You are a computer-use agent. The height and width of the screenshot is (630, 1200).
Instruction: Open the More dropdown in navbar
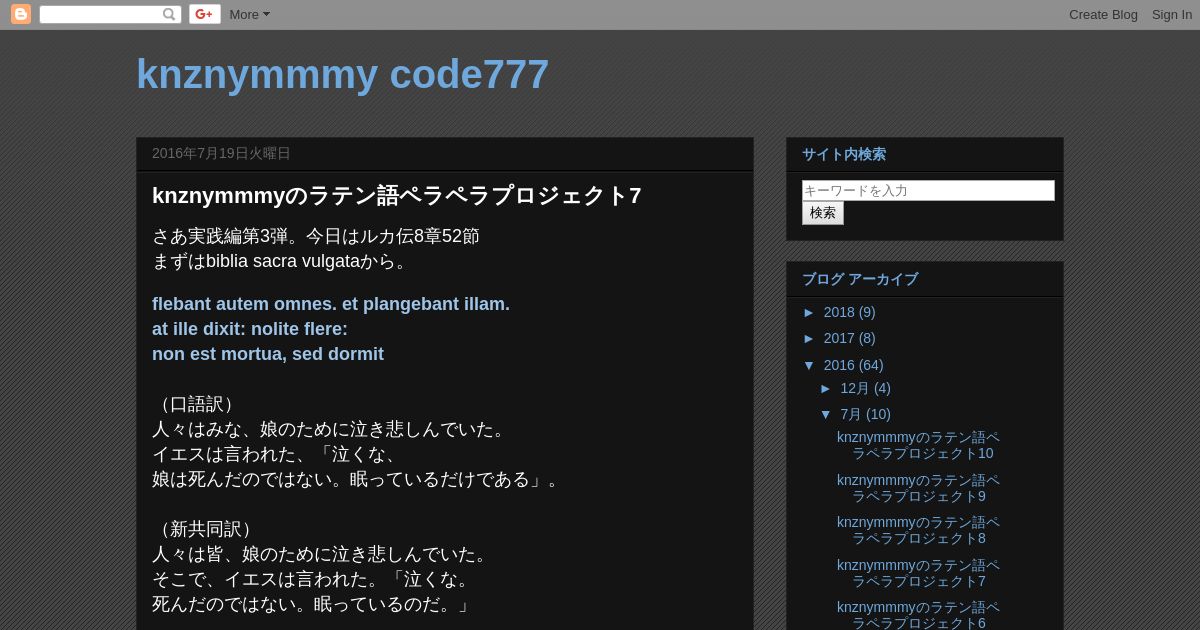(x=249, y=14)
